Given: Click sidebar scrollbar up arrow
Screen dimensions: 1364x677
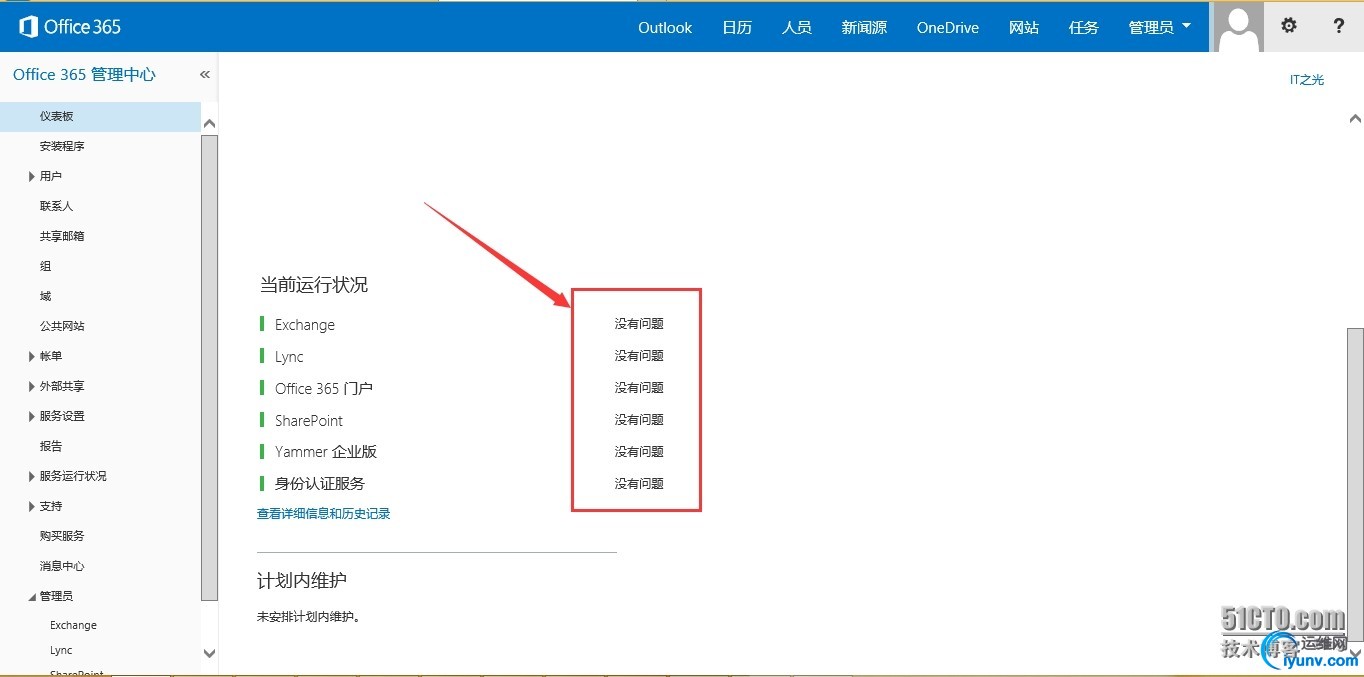Looking at the screenshot, I should coord(209,123).
